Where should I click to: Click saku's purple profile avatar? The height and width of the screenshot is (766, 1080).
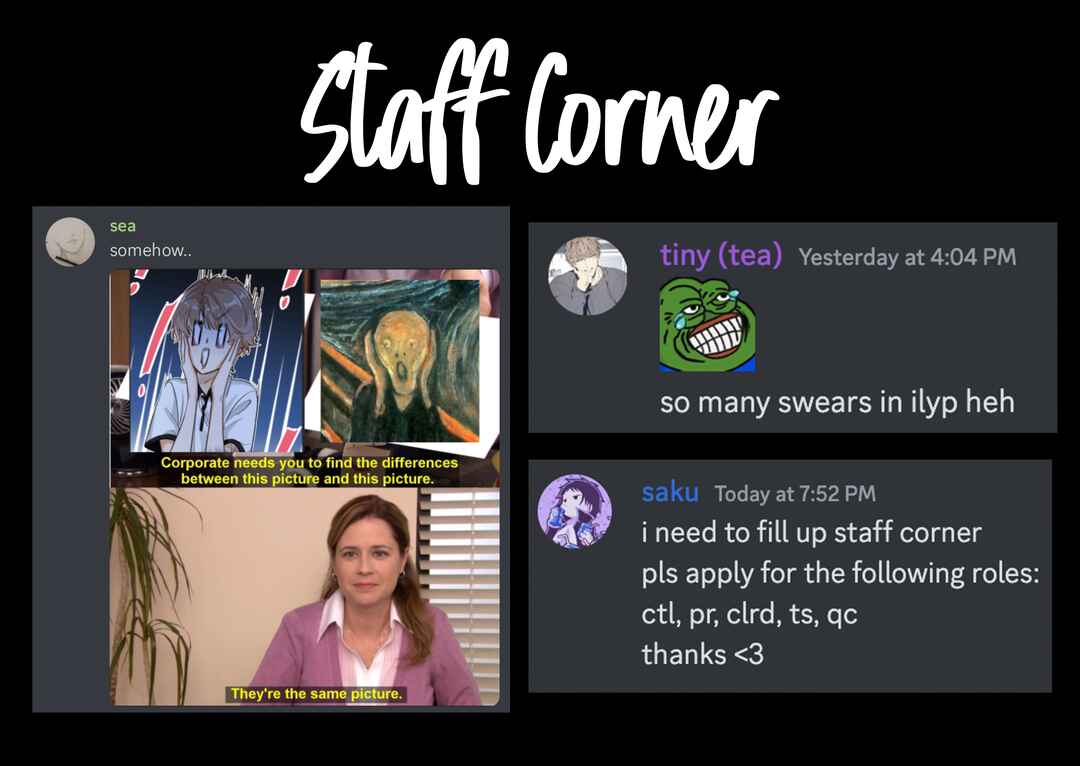click(x=574, y=511)
